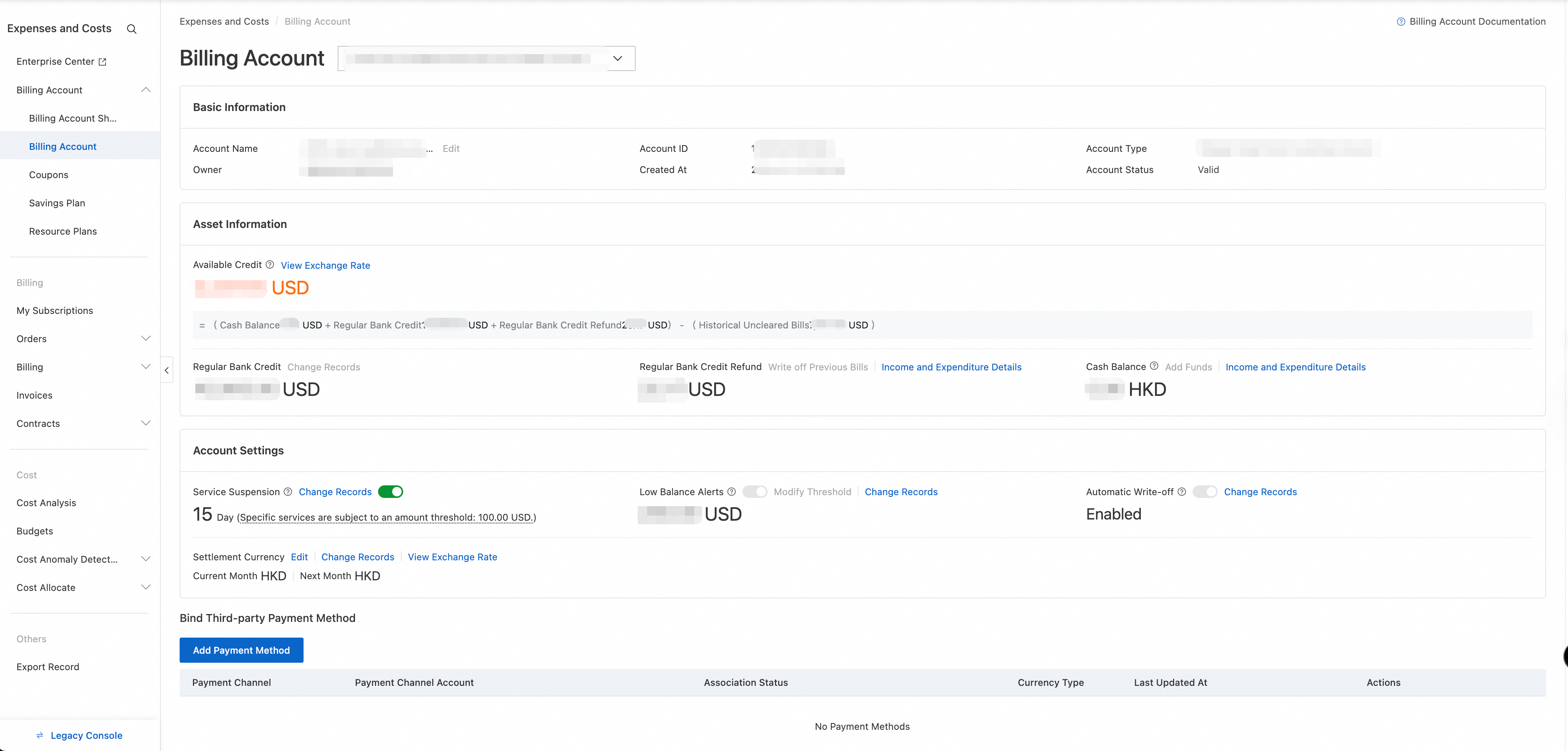The height and width of the screenshot is (751, 1568).
Task: Collapse the sidebar with the arrow handle
Action: coord(167,370)
